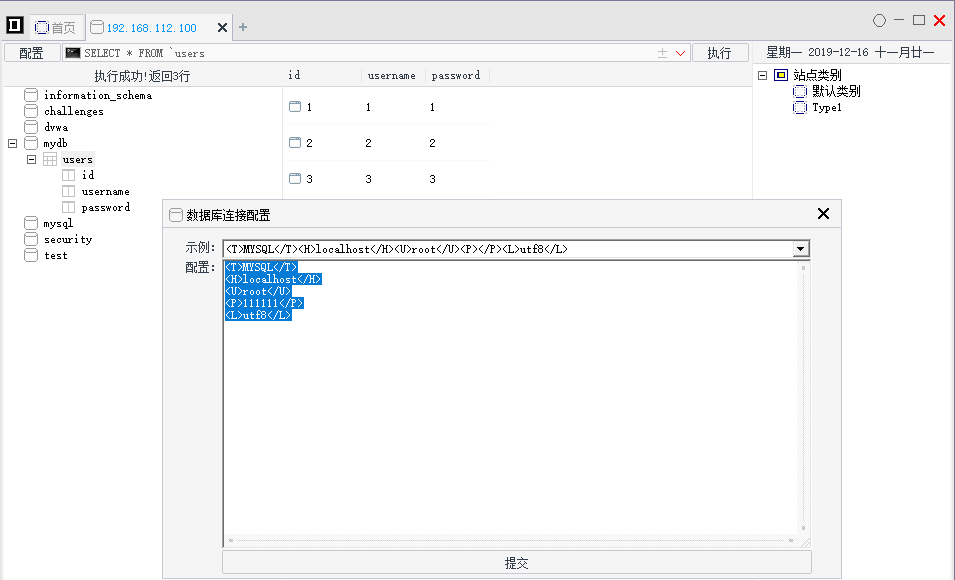Select the password column in tree

(106, 207)
